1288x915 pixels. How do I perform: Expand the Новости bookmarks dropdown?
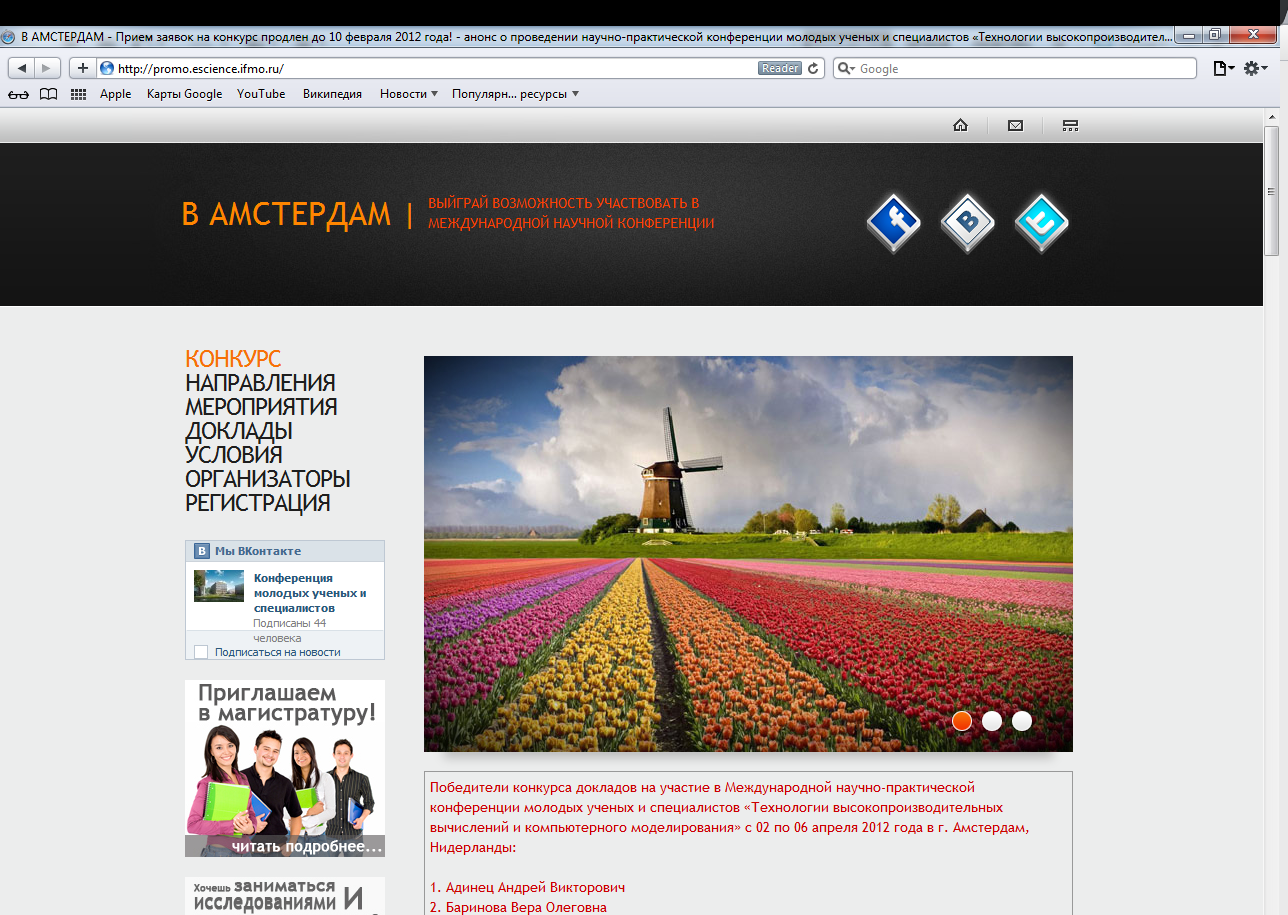click(409, 94)
